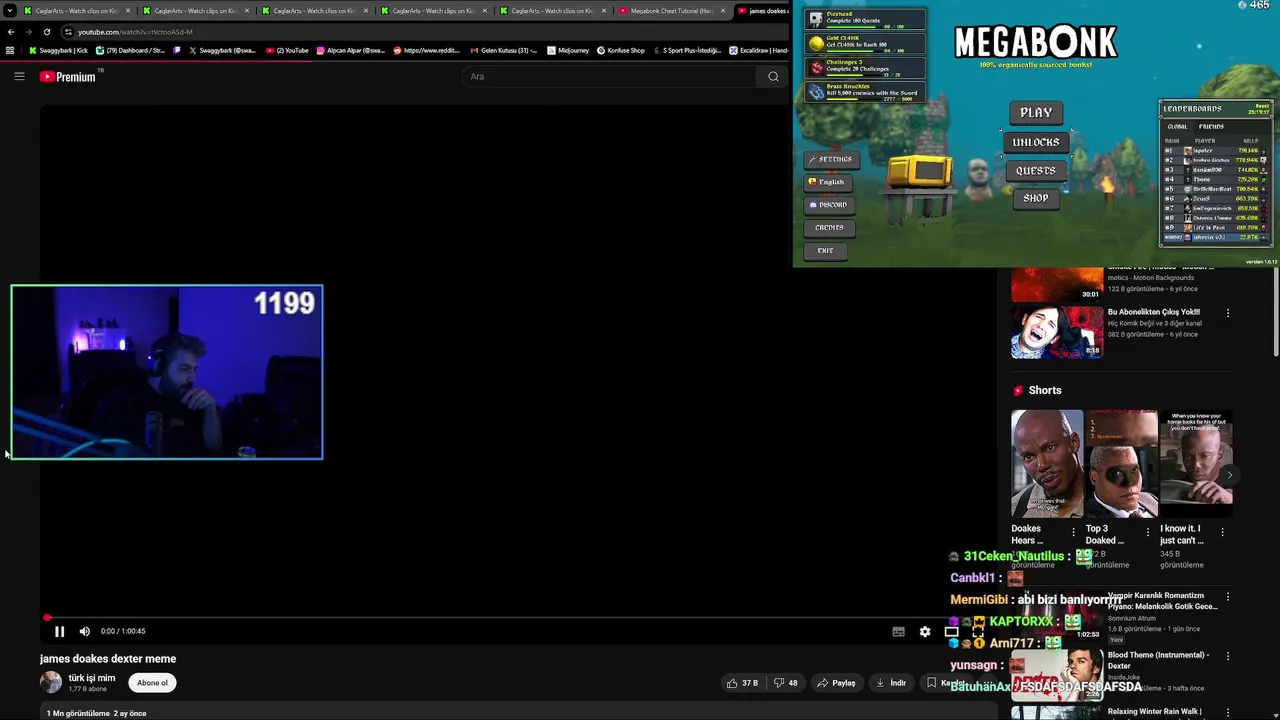Image resolution: width=1280 pixels, height=720 pixels.
Task: Click PLAY in the Megabonk menu
Action: coord(1036,113)
